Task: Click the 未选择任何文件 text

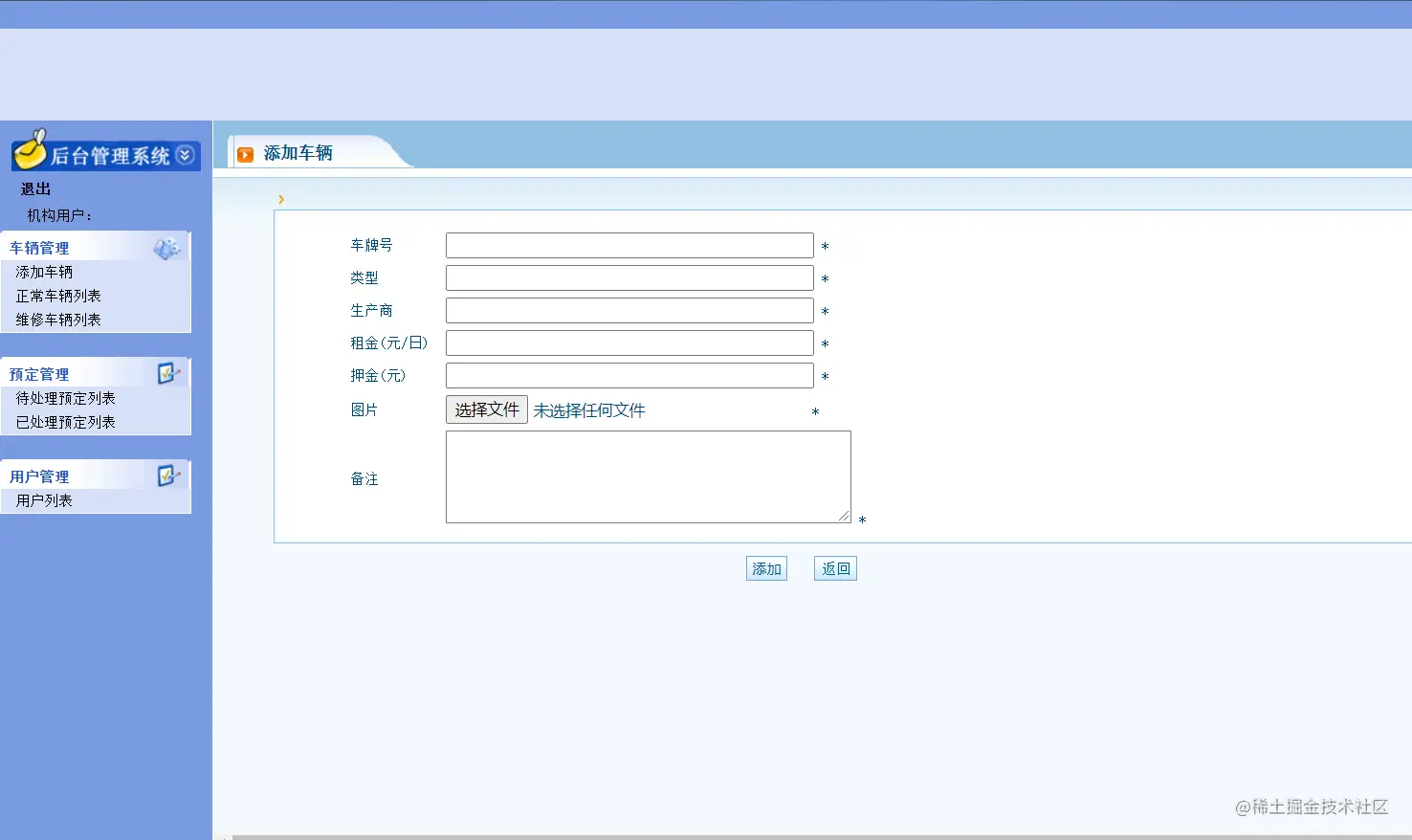Action: tap(589, 410)
